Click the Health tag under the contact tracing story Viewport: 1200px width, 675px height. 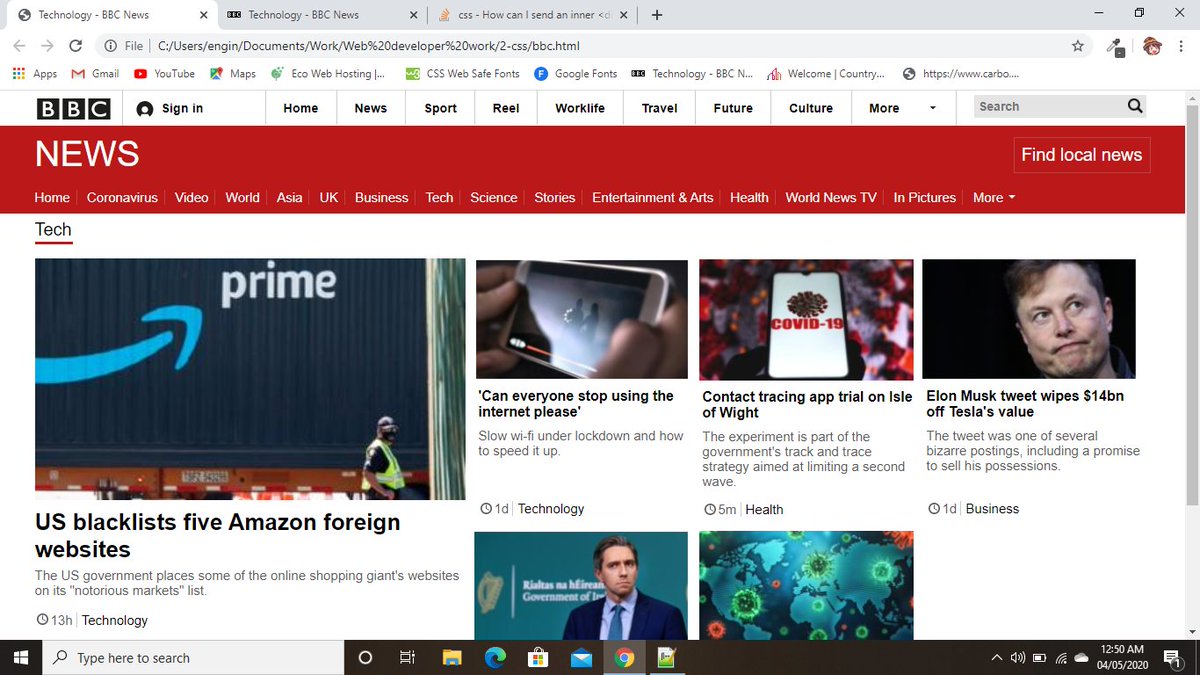coord(764,509)
